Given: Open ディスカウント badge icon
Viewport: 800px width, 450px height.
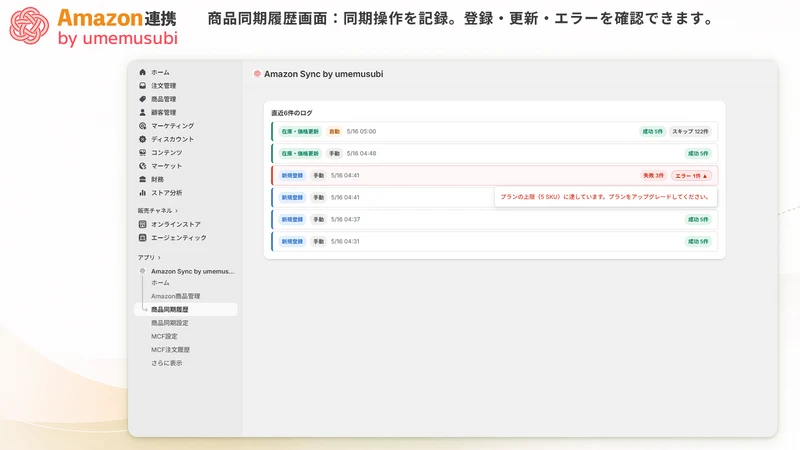Looking at the screenshot, I should (142, 139).
